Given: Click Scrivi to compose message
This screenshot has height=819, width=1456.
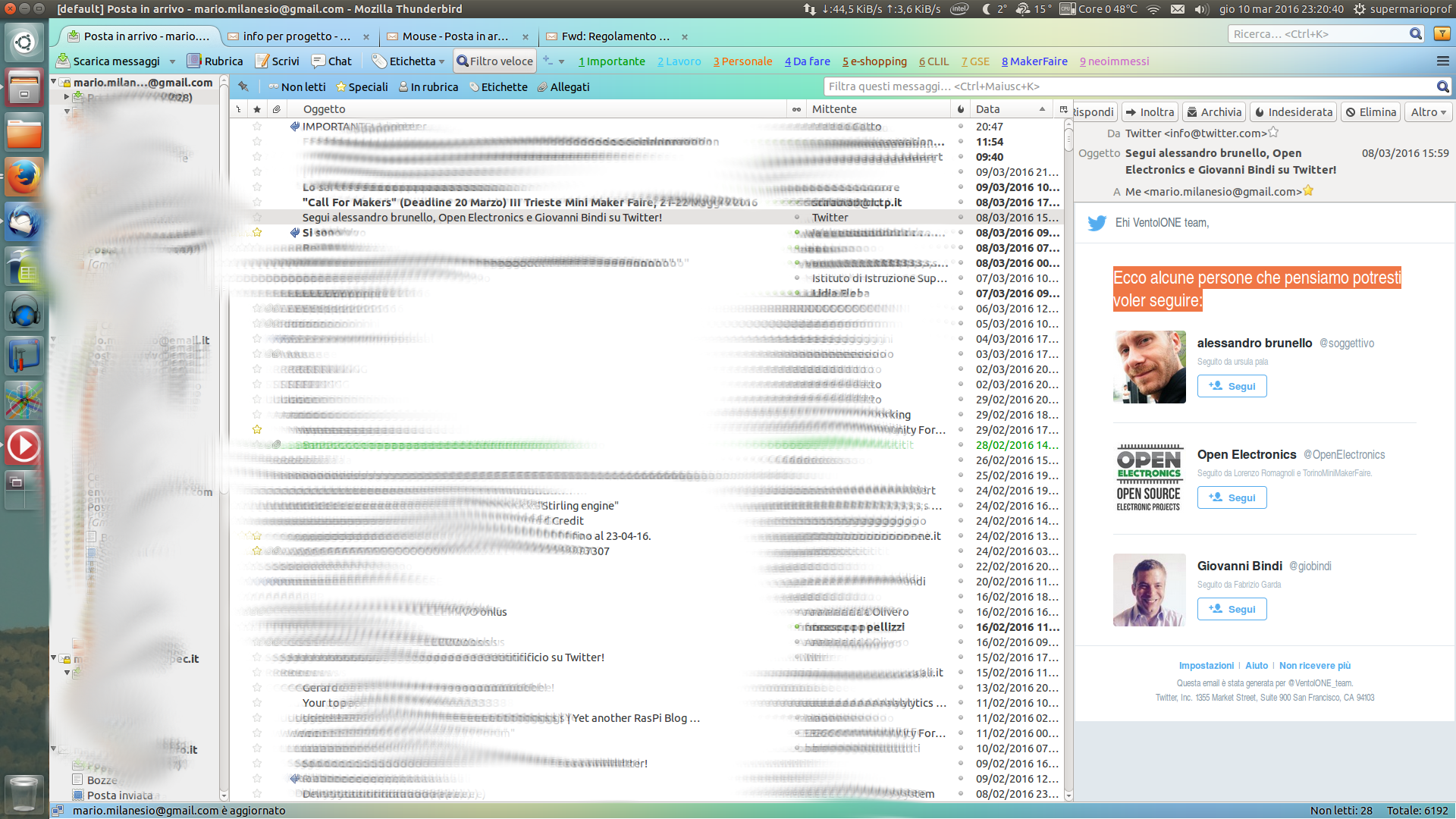Looking at the screenshot, I should point(278,61).
